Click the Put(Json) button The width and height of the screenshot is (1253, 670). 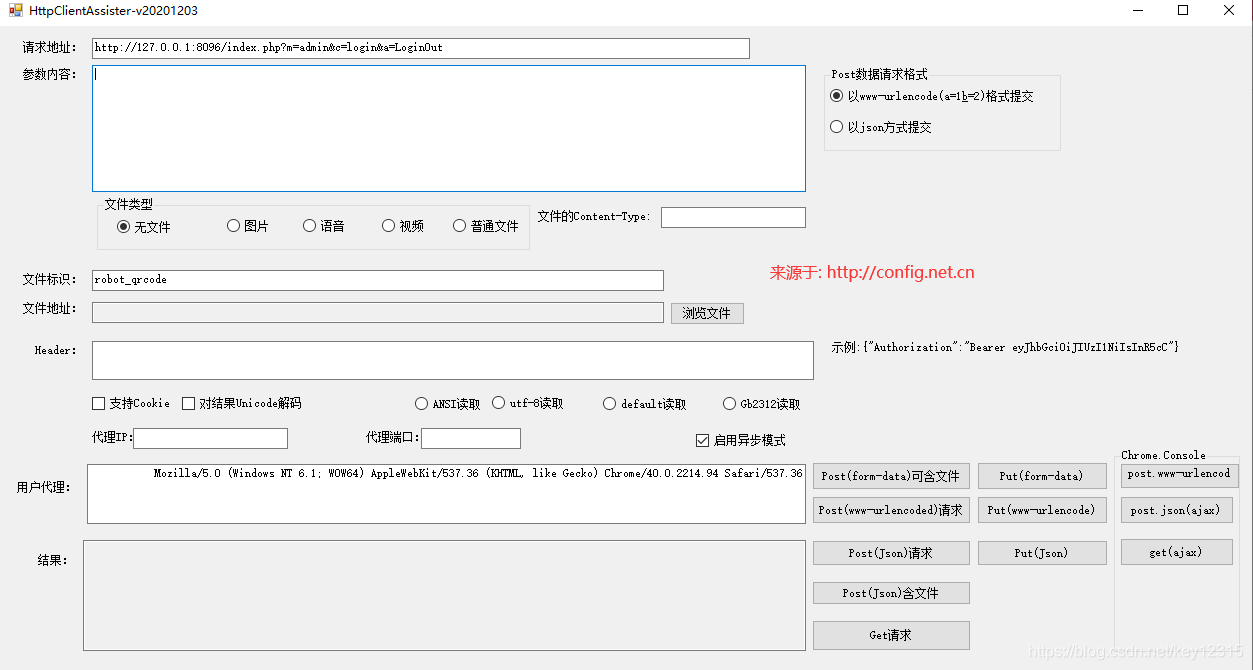[1042, 552]
